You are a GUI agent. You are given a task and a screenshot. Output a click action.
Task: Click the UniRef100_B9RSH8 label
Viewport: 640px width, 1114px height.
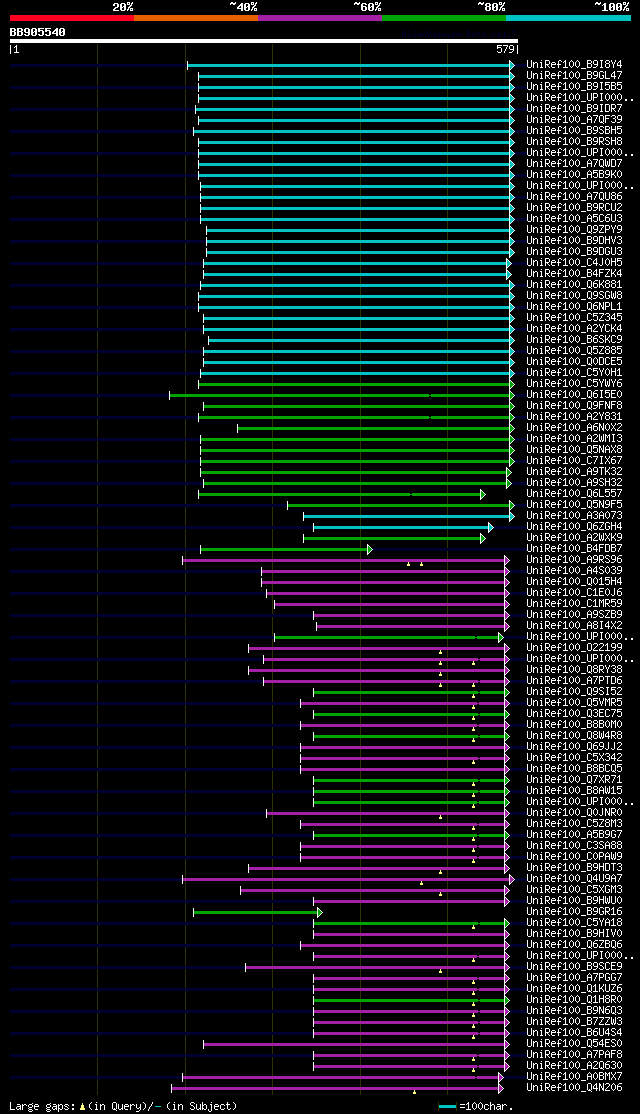click(574, 141)
